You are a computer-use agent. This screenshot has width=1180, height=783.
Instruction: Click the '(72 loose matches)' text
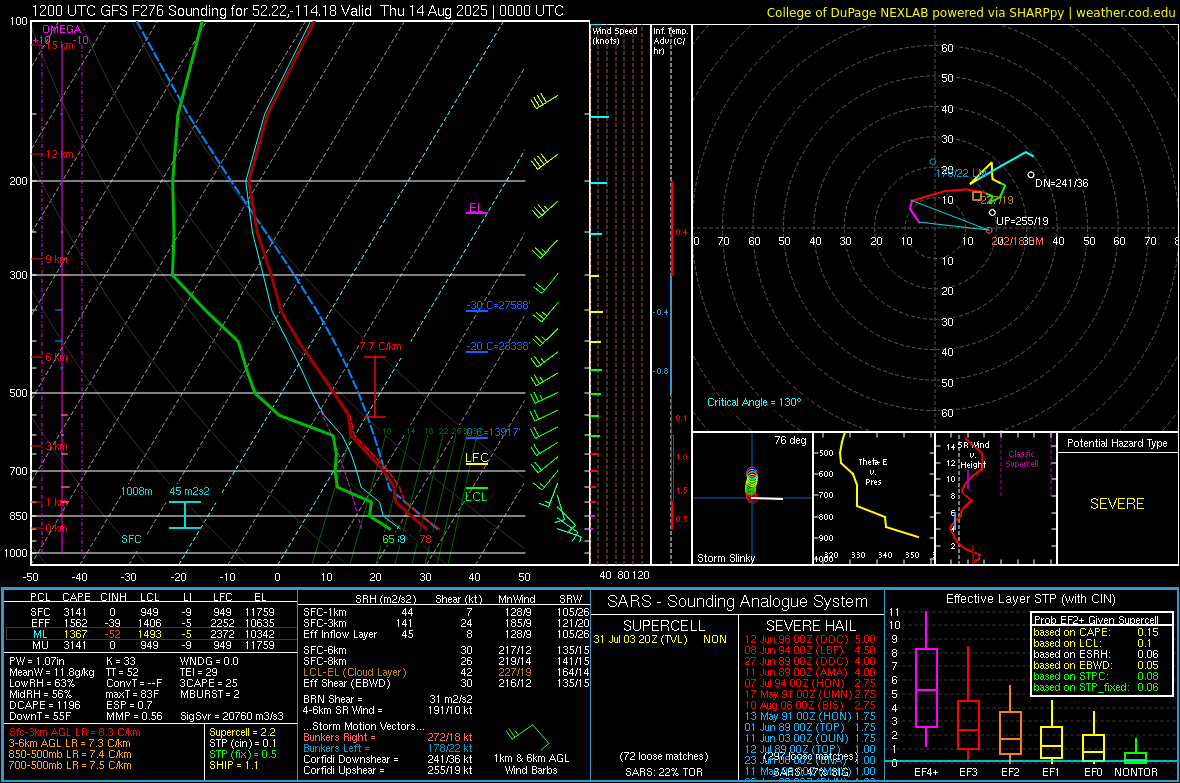(664, 756)
